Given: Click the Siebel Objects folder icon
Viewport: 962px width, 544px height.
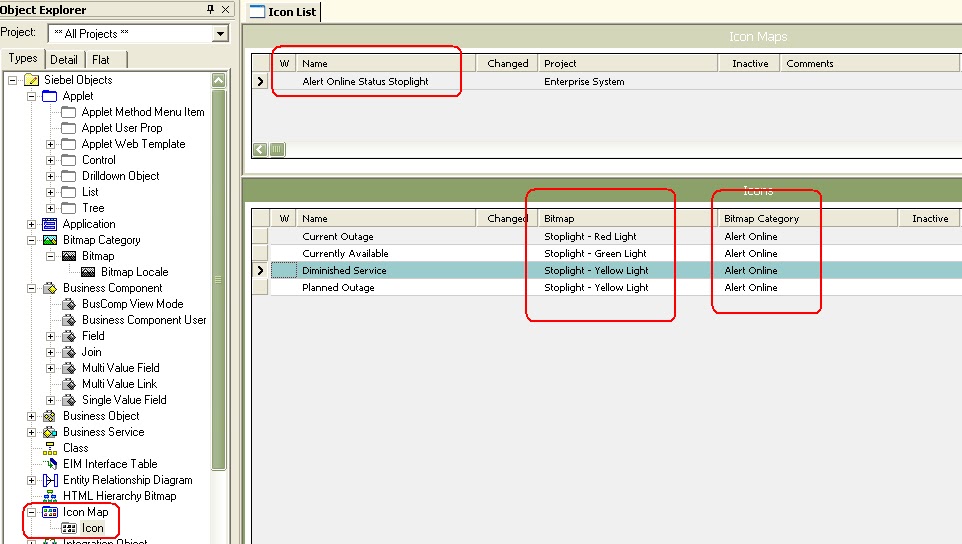Looking at the screenshot, I should pos(31,80).
